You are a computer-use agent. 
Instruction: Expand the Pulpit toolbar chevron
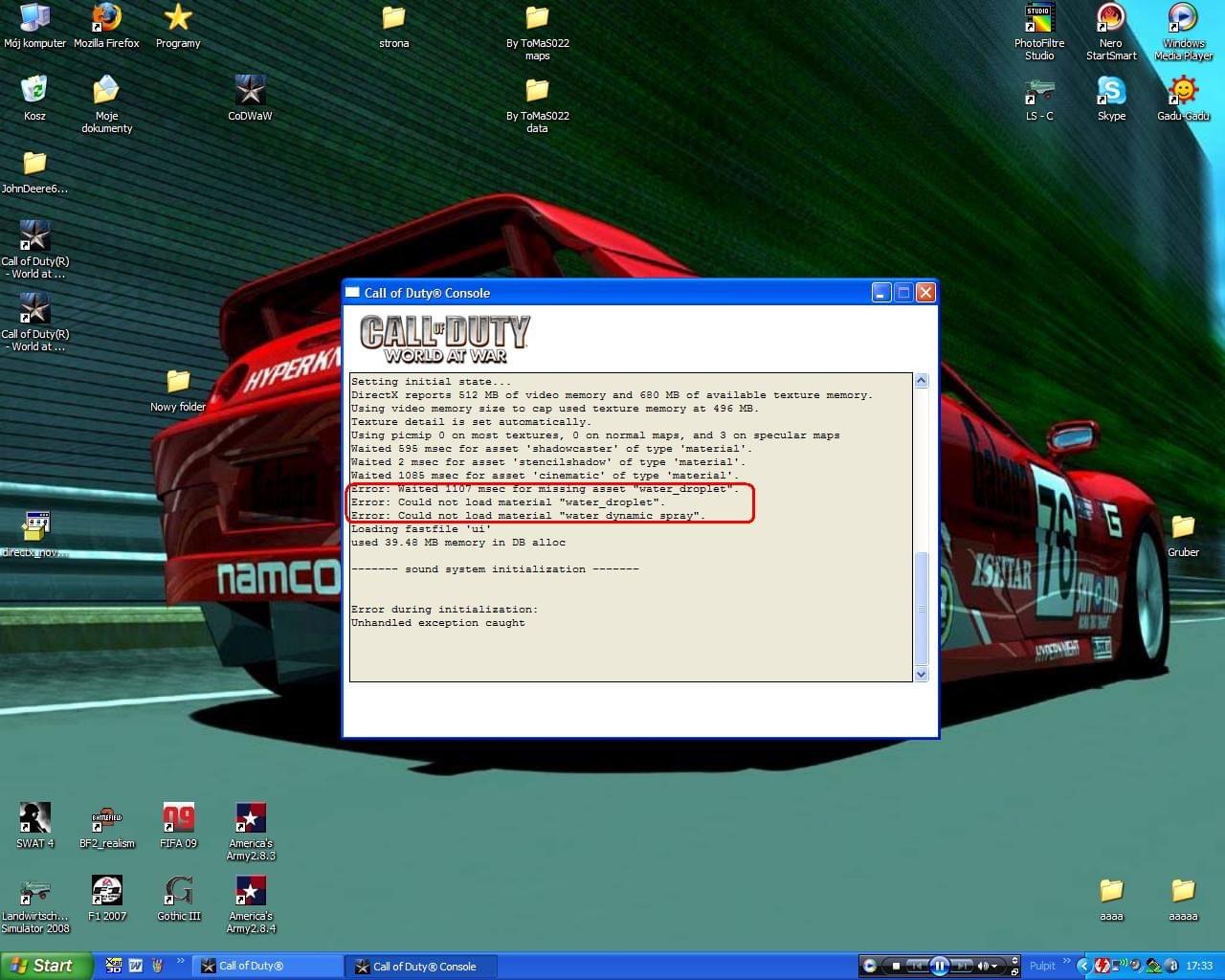[1066, 962]
